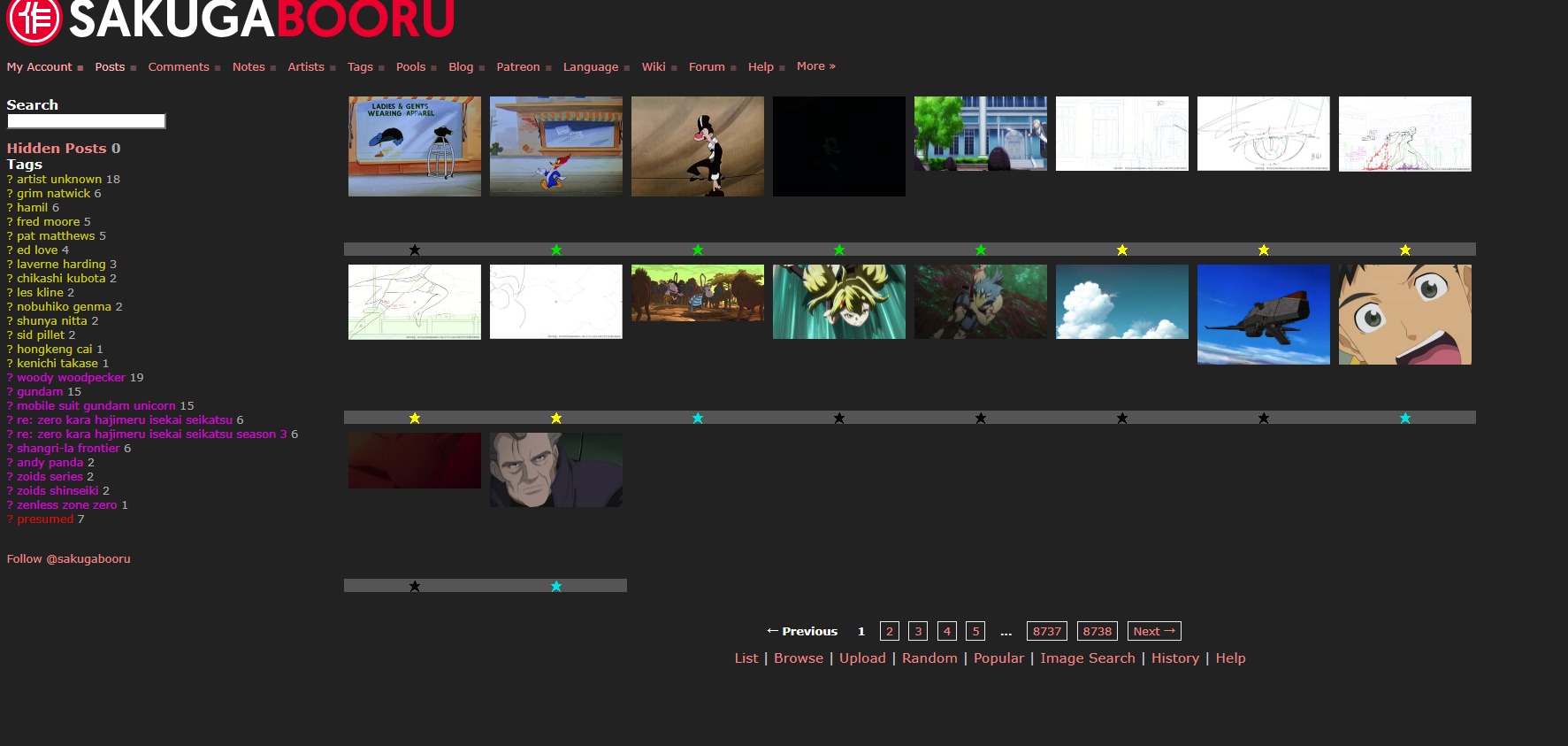This screenshot has height=746, width=1568.
Task: Open the Image Search link
Action: (x=1088, y=658)
